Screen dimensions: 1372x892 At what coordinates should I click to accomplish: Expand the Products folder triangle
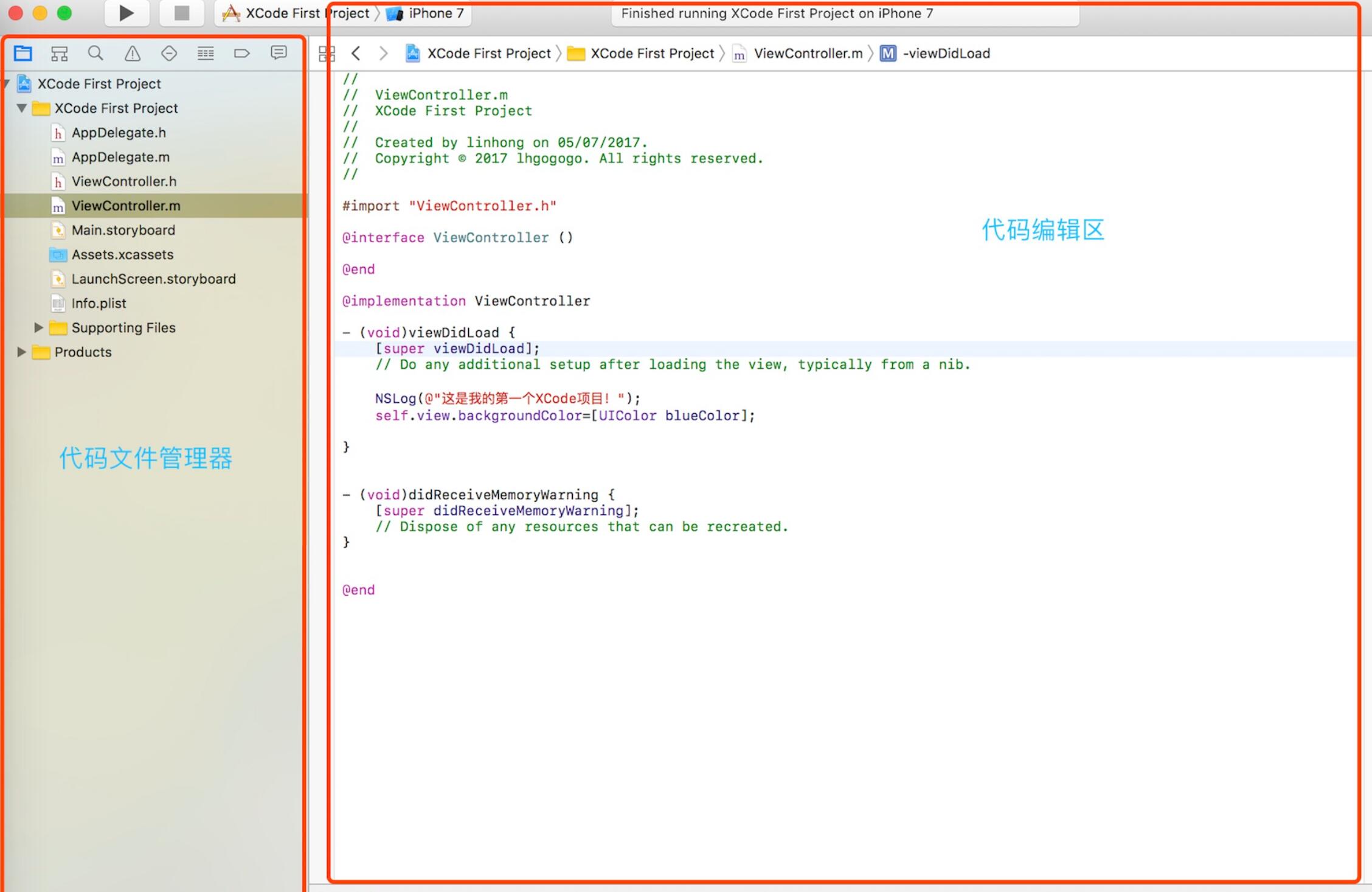pyautogui.click(x=21, y=352)
